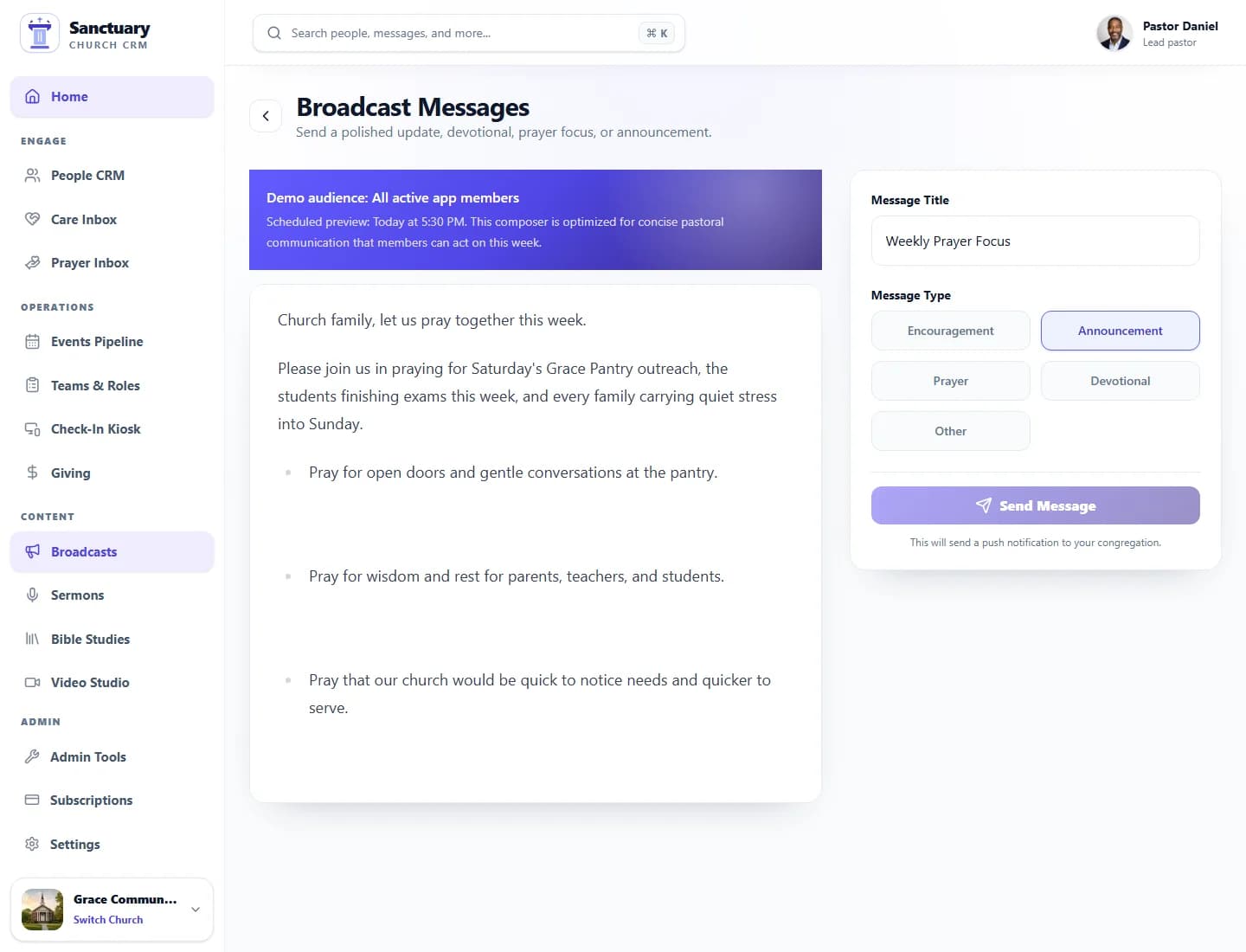Click the Settings gear icon

point(32,844)
